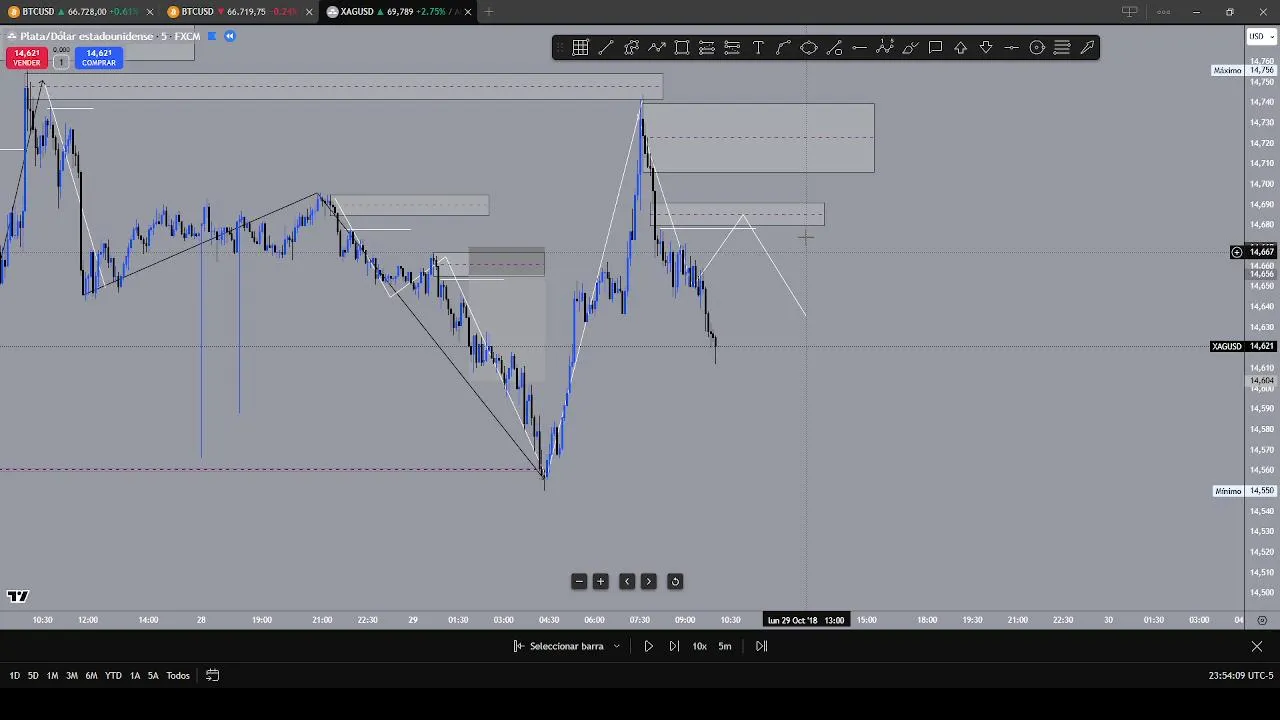Select the diagonal arrow tool at toolbar end
Screen dimensions: 1280x720
1087,48
